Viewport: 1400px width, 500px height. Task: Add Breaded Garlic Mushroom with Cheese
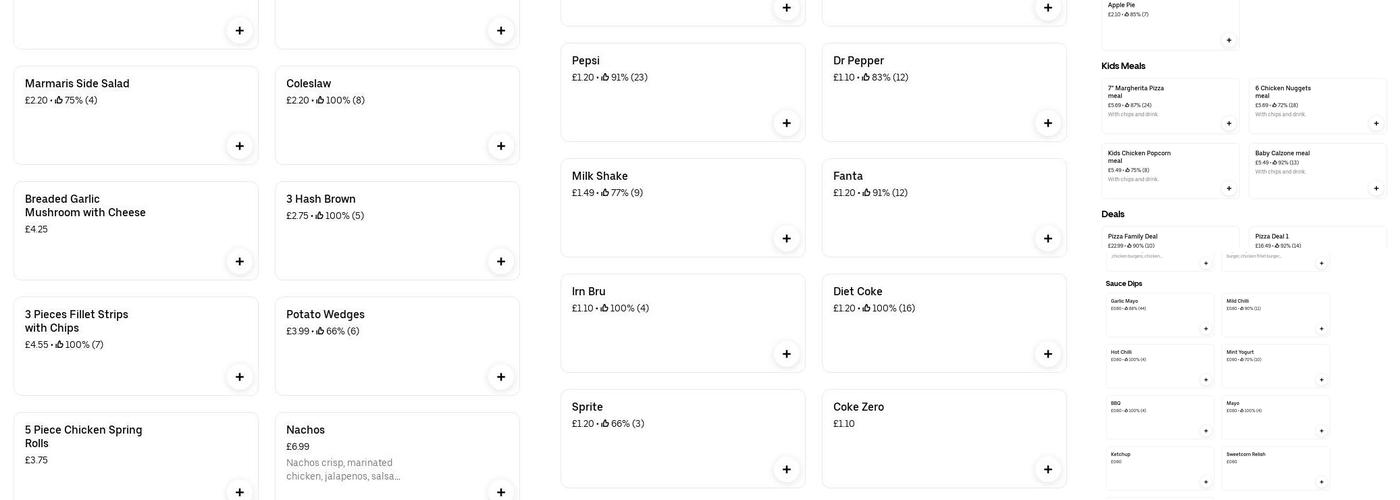(x=239, y=262)
